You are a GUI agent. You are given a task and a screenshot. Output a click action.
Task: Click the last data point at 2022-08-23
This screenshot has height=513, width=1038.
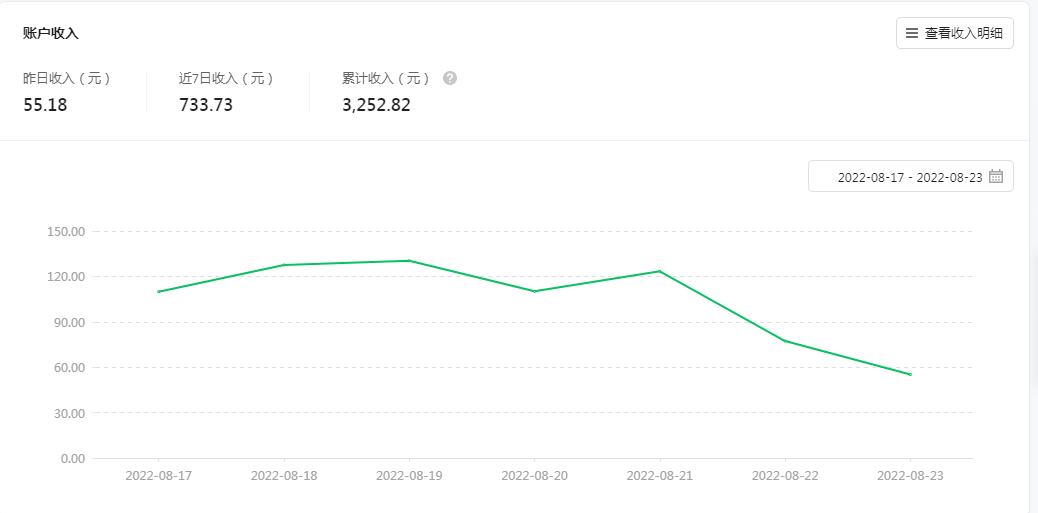click(x=910, y=375)
